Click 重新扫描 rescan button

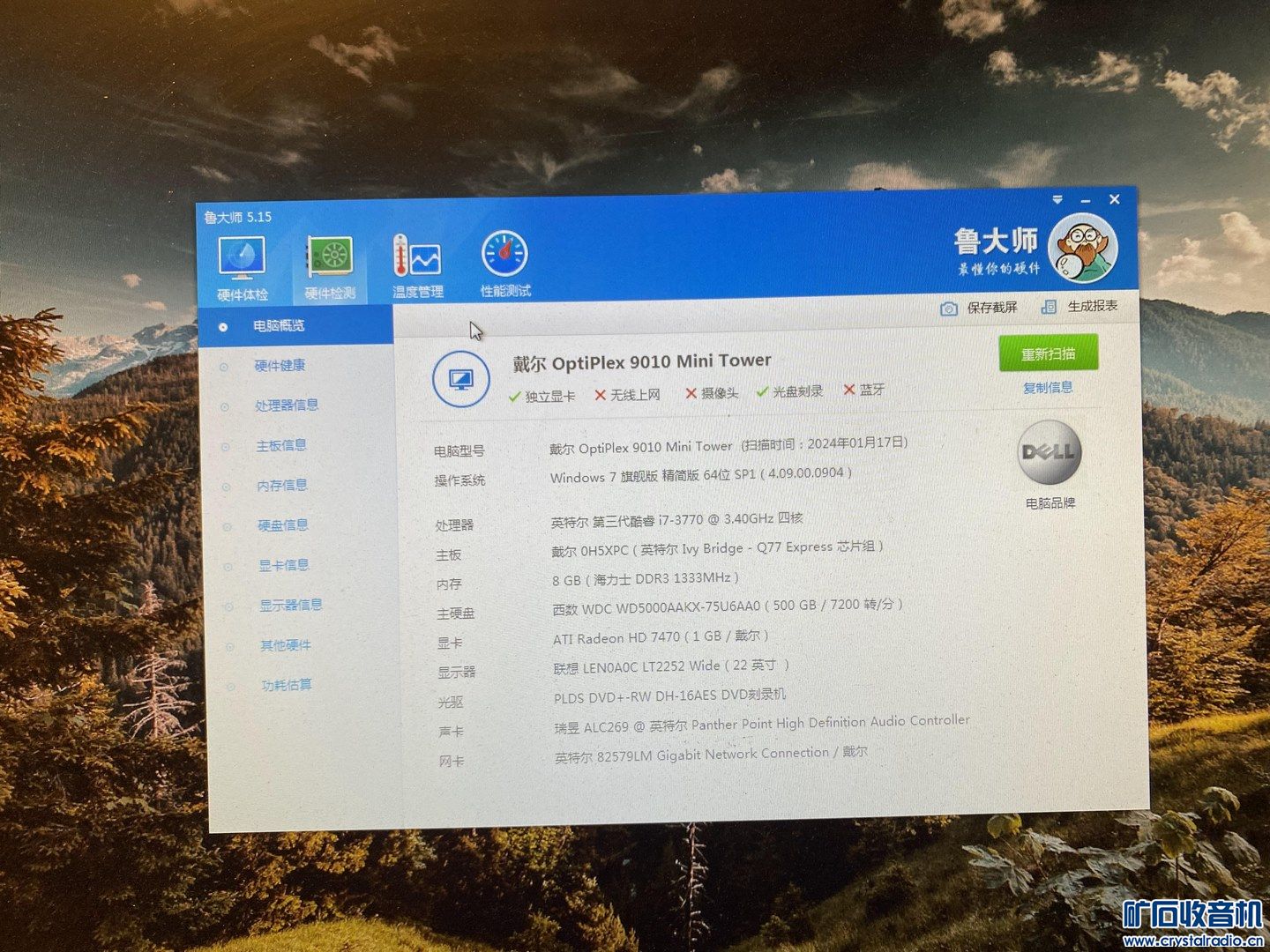coord(1048,353)
